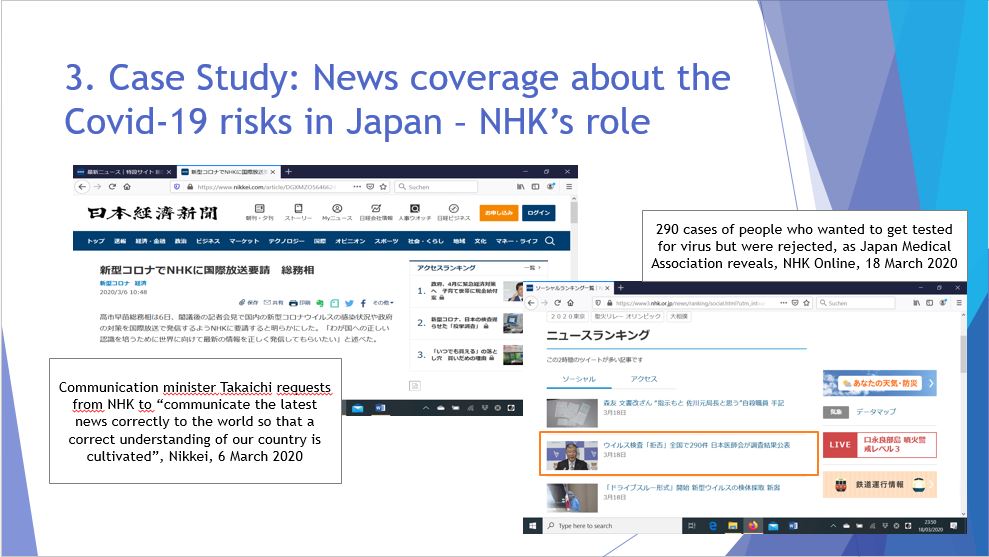Reload the Nikkei page
Screen dimensions: 989x557
pyautogui.click(x=112, y=187)
